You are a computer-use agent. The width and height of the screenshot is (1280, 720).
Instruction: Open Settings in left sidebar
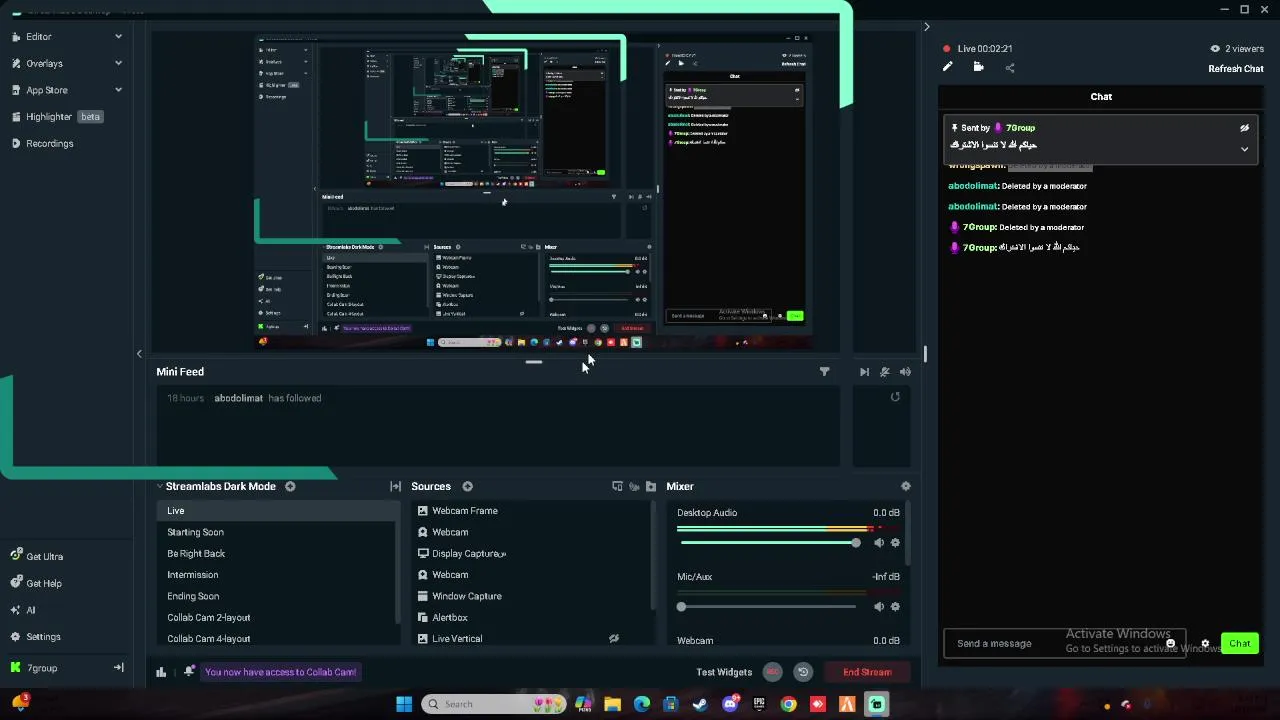coord(43,637)
